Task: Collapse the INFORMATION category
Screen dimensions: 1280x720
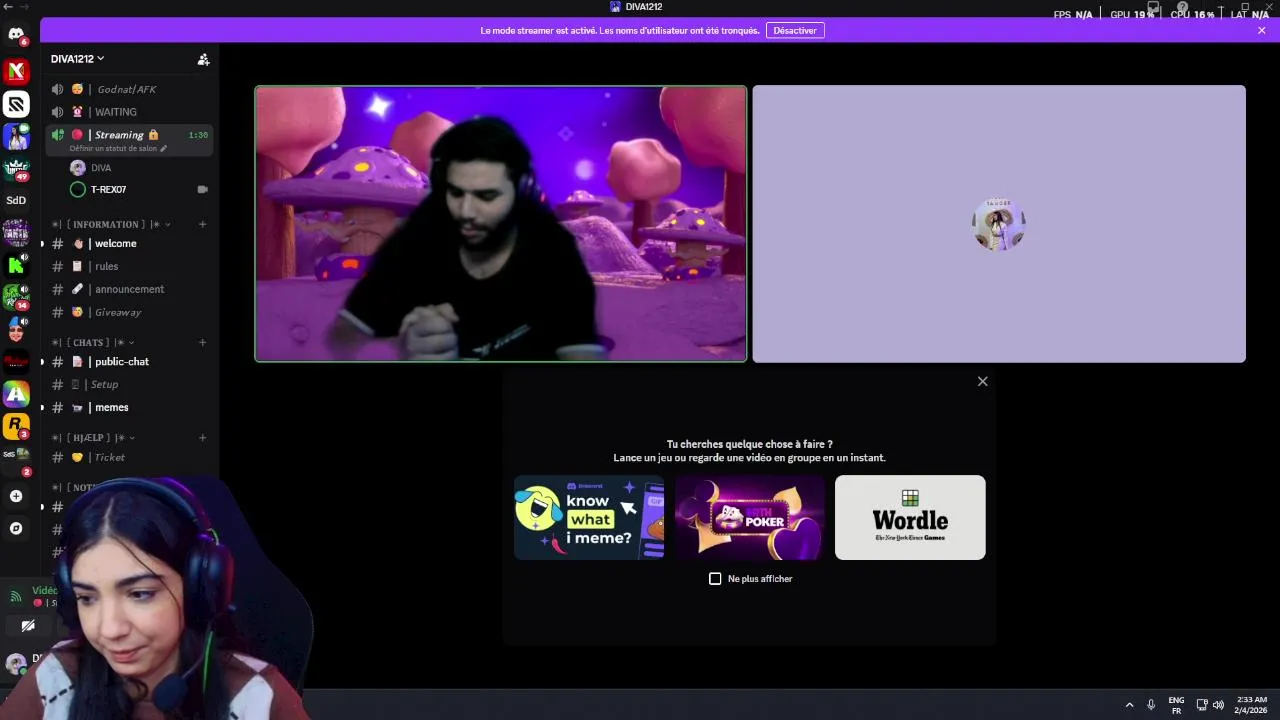Action: click(112, 224)
